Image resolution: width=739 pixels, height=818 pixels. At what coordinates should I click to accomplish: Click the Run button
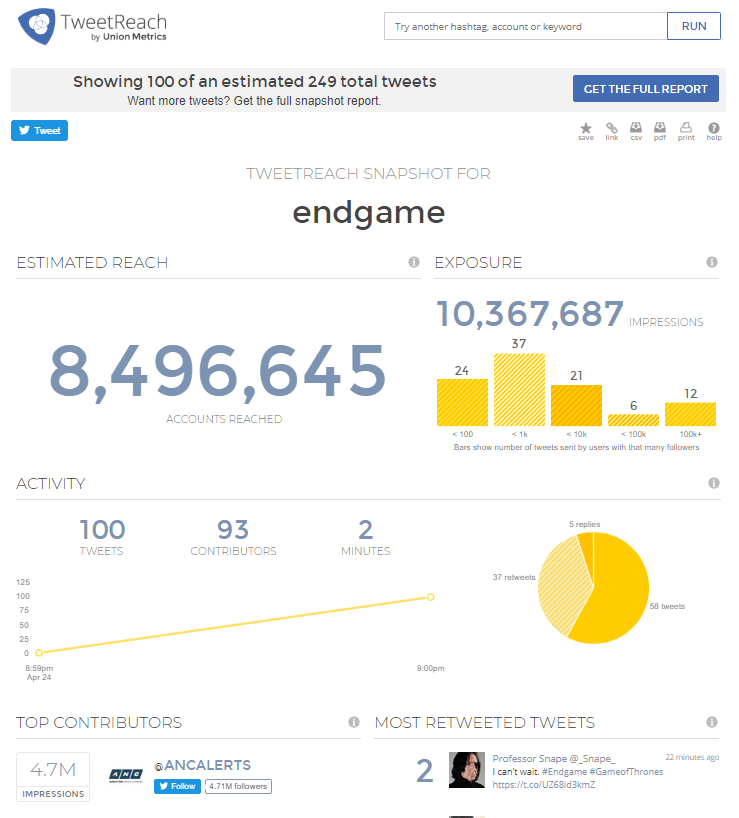(x=694, y=26)
